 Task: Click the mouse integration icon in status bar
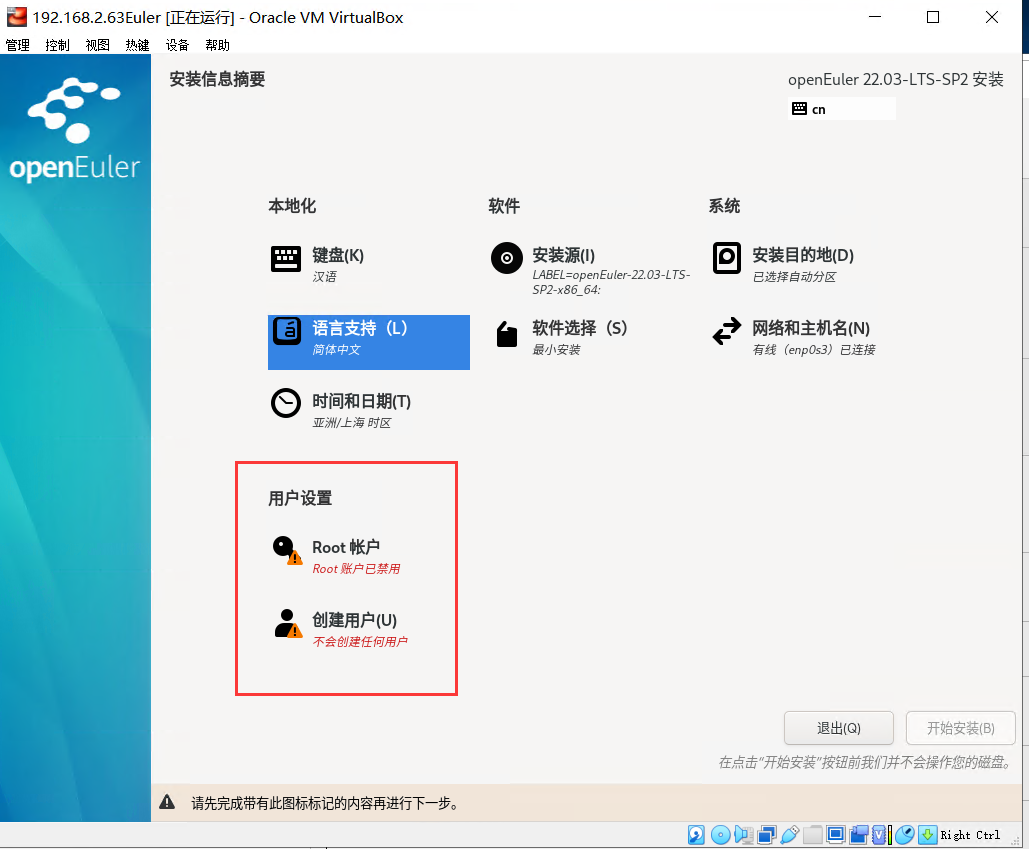(905, 835)
